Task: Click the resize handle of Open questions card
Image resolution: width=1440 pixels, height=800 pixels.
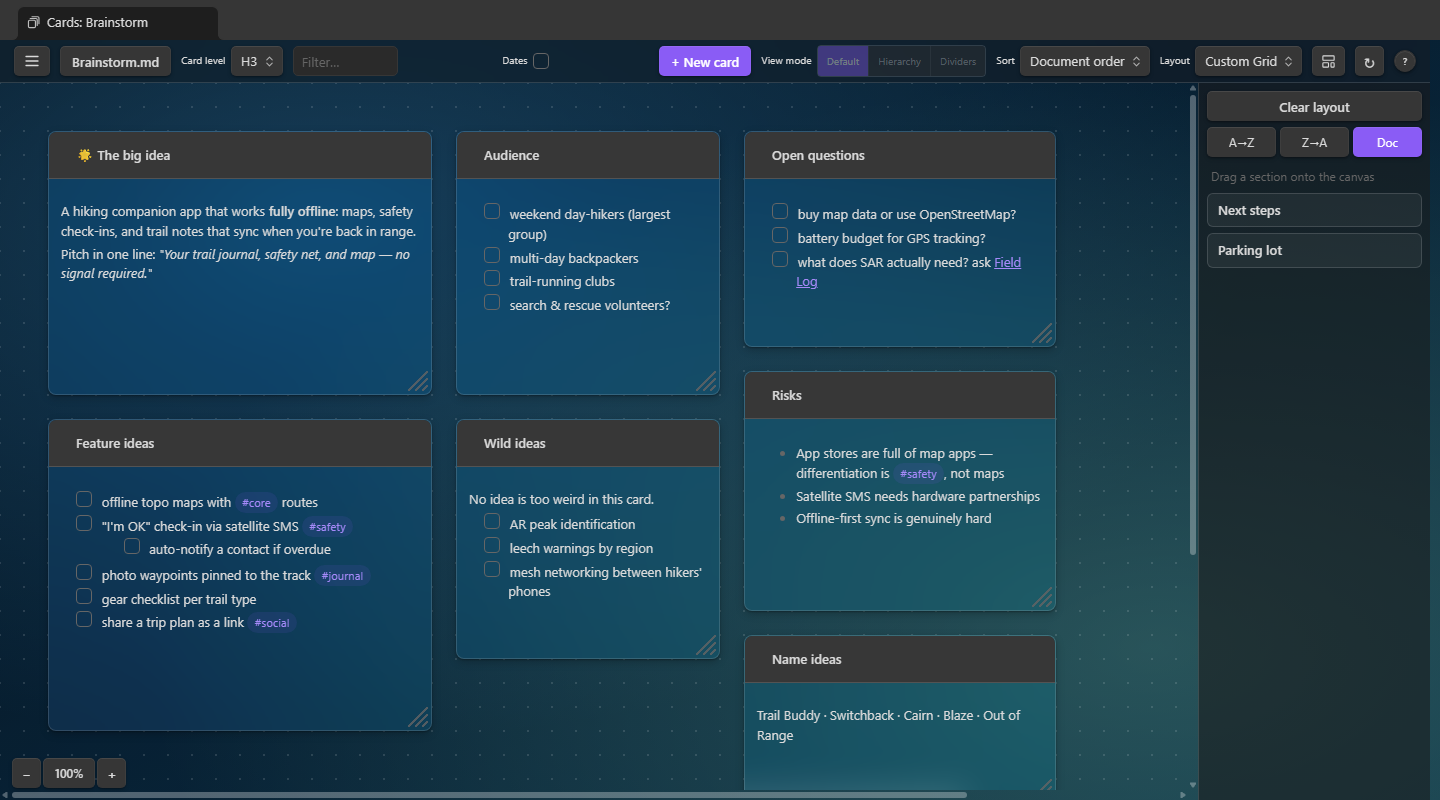Action: (x=1043, y=334)
